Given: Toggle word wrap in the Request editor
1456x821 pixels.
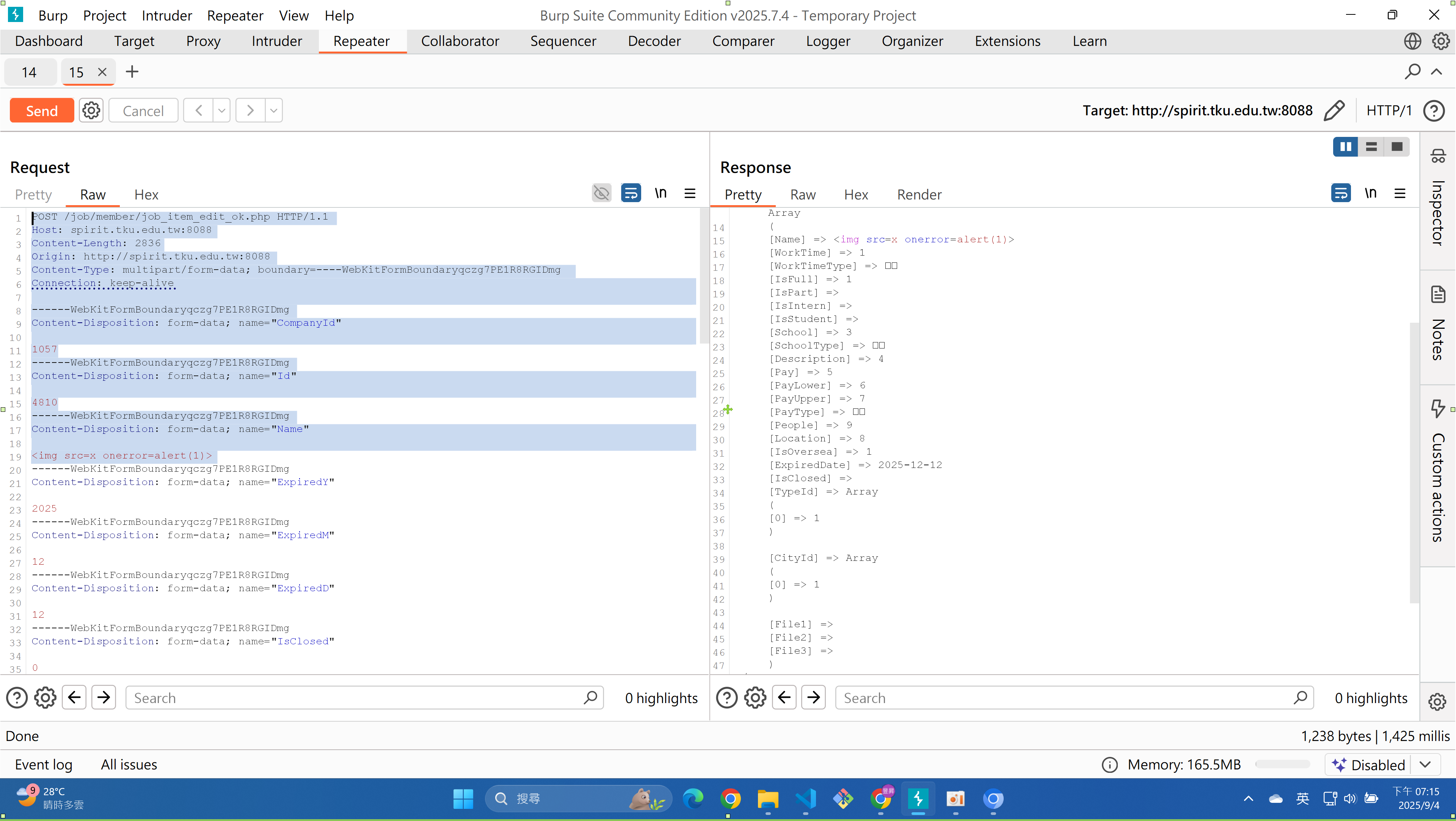Looking at the screenshot, I should click(x=631, y=193).
